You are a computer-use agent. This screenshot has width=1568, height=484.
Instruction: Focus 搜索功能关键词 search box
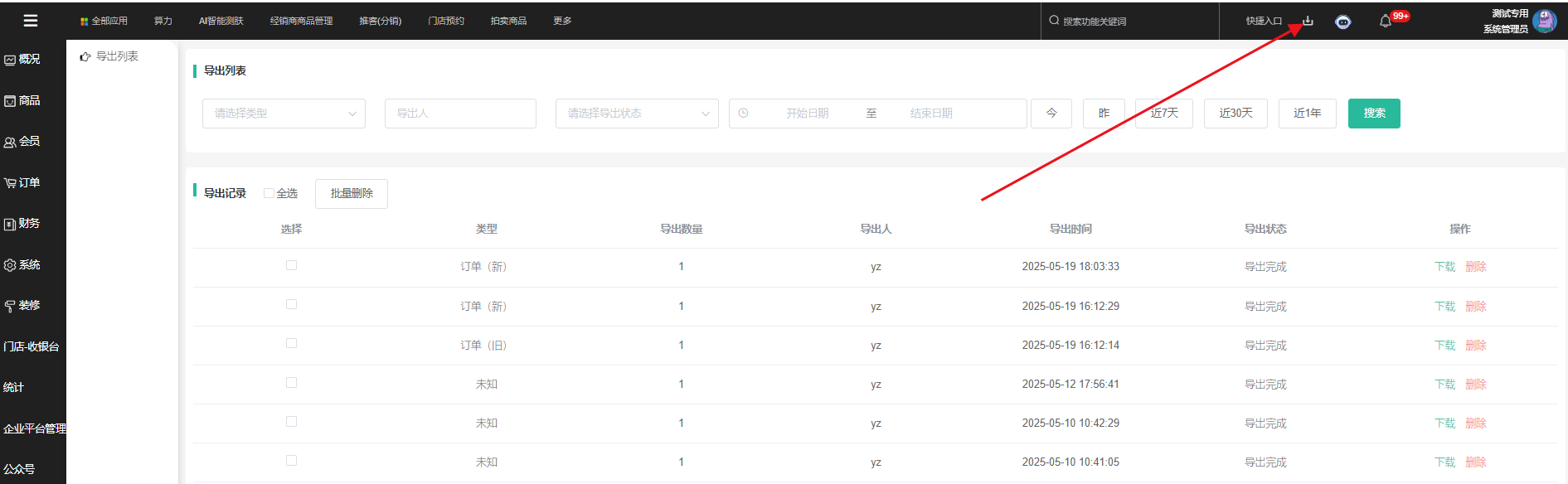click(1132, 22)
